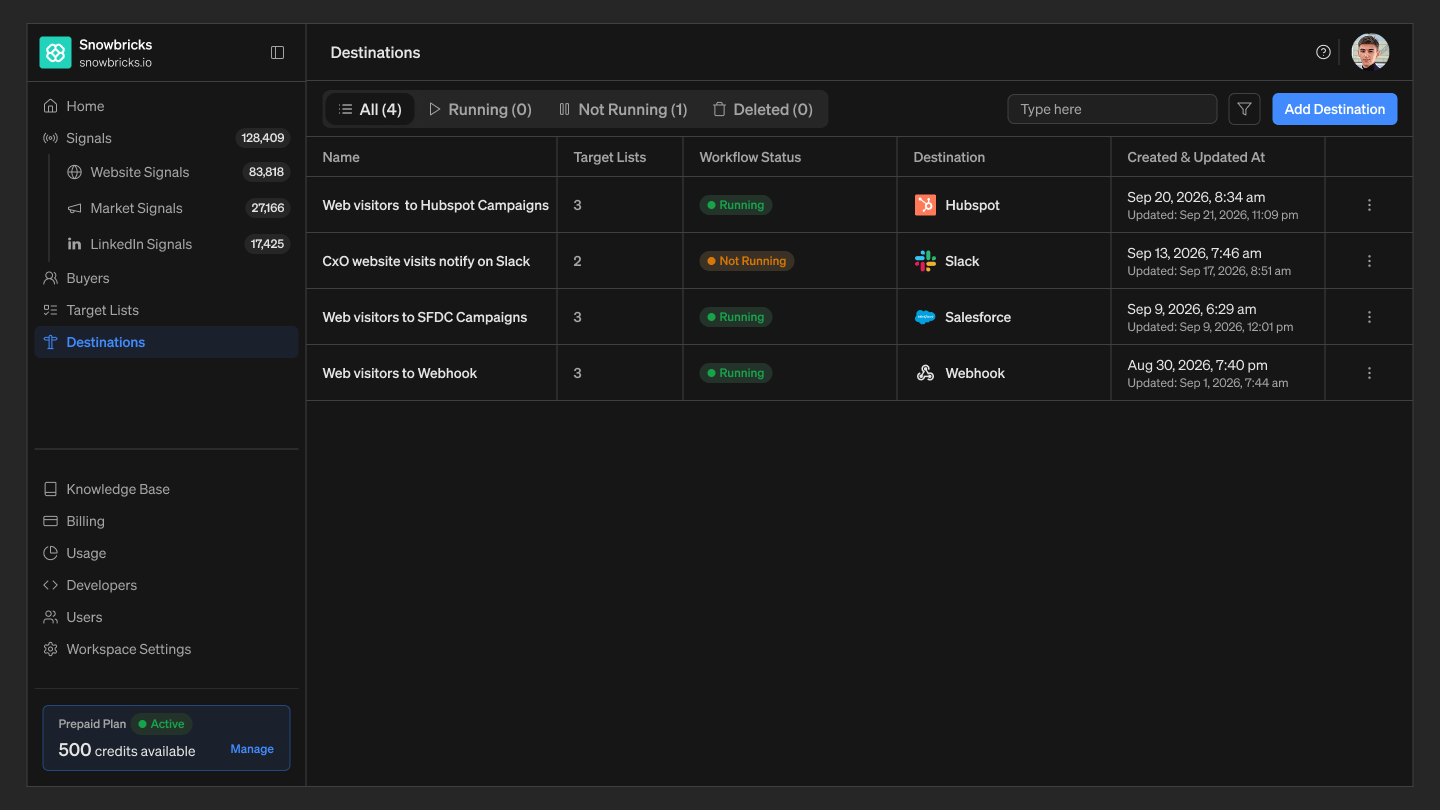Image resolution: width=1440 pixels, height=810 pixels.
Task: Select Destinations in sidebar
Action: (x=166, y=342)
